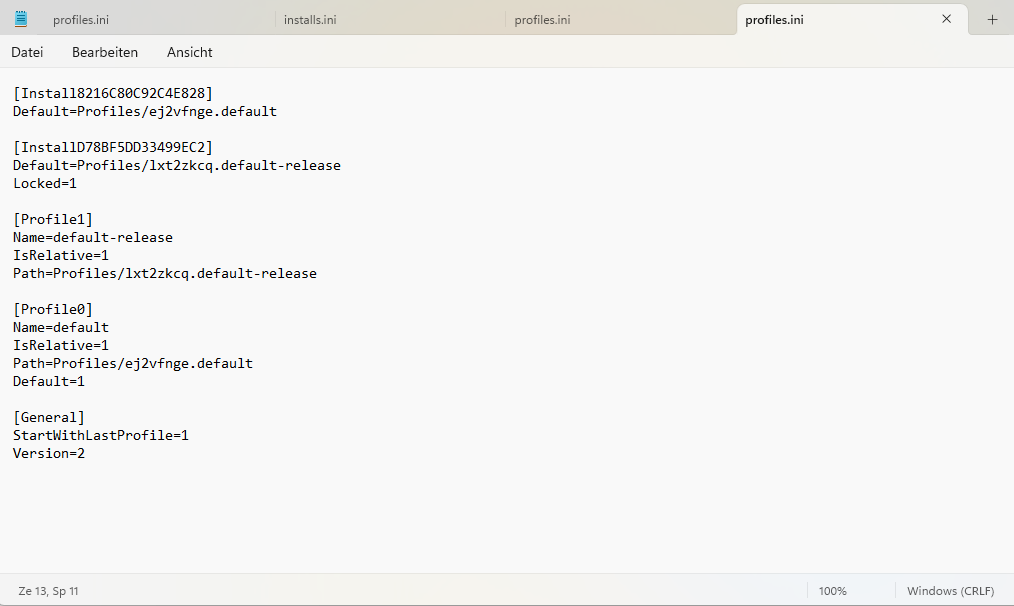This screenshot has height=606, width=1014.
Task: Click the Notepad app icon in title bar
Action: 21,19
